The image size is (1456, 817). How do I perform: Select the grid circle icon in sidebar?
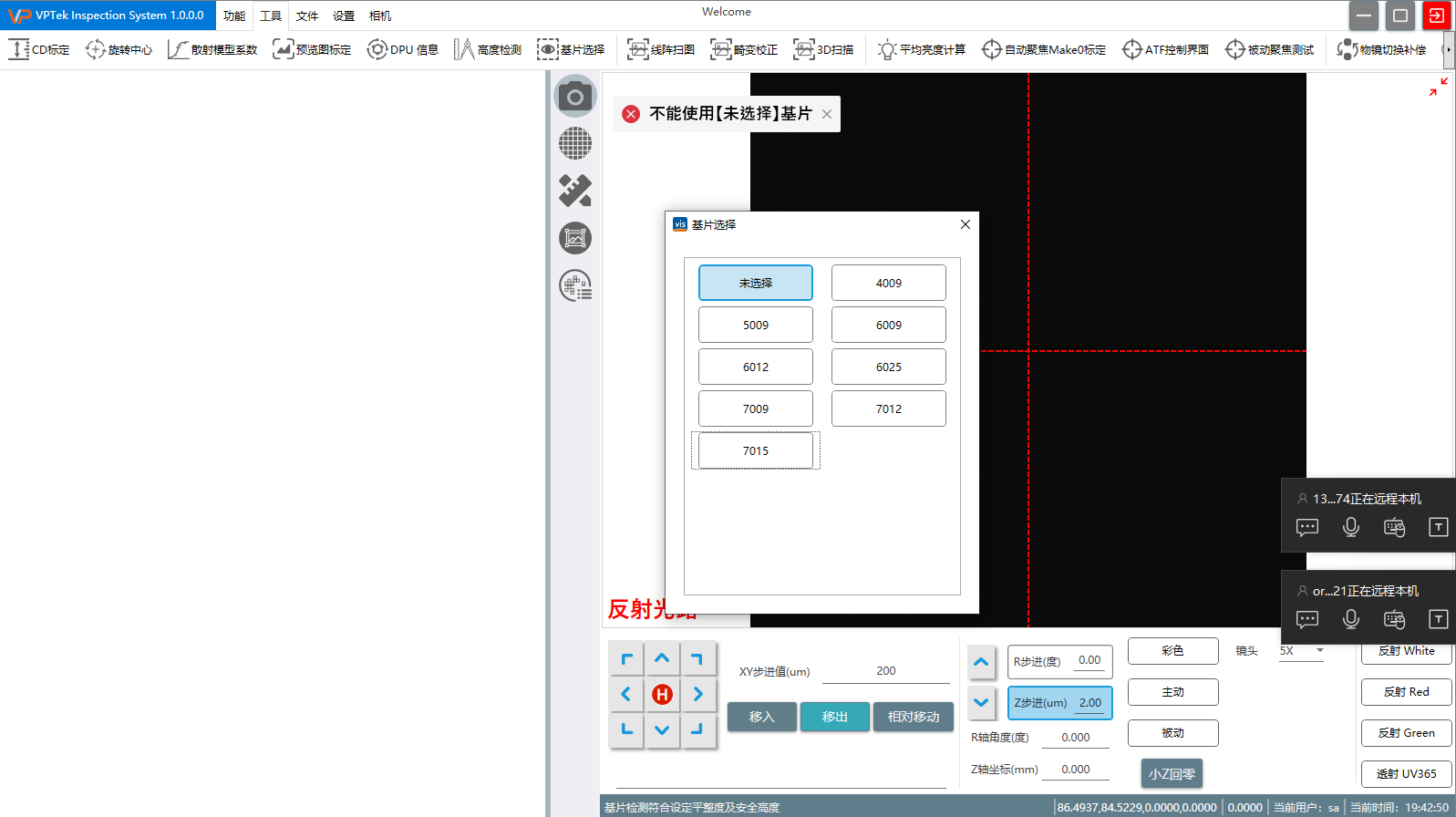point(574,143)
